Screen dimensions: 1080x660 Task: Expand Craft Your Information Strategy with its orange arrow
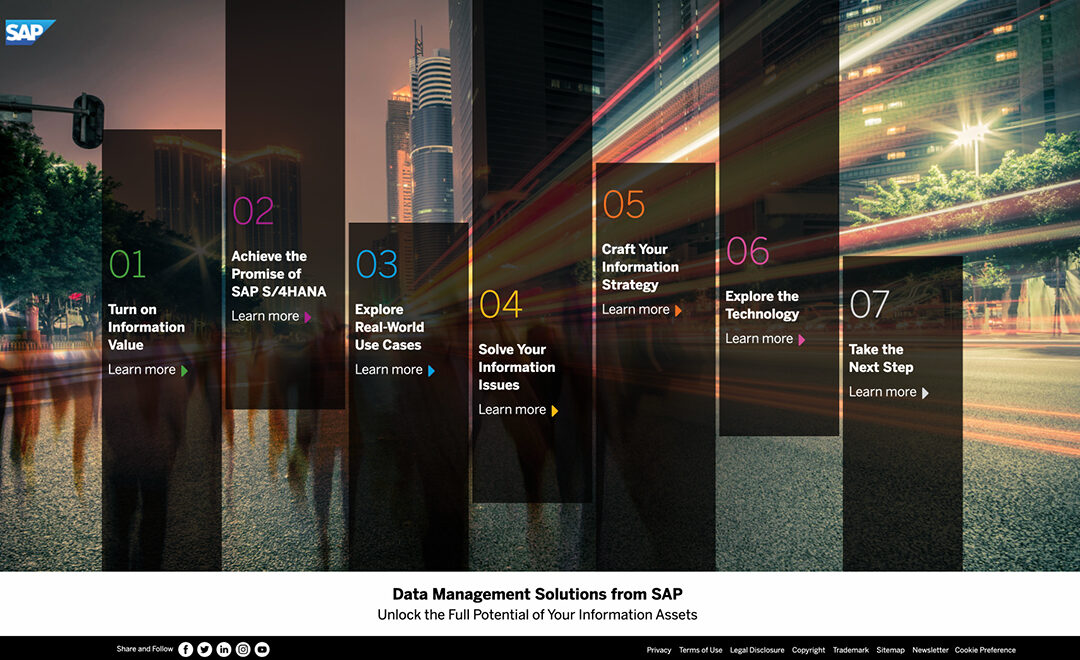pyautogui.click(x=680, y=309)
